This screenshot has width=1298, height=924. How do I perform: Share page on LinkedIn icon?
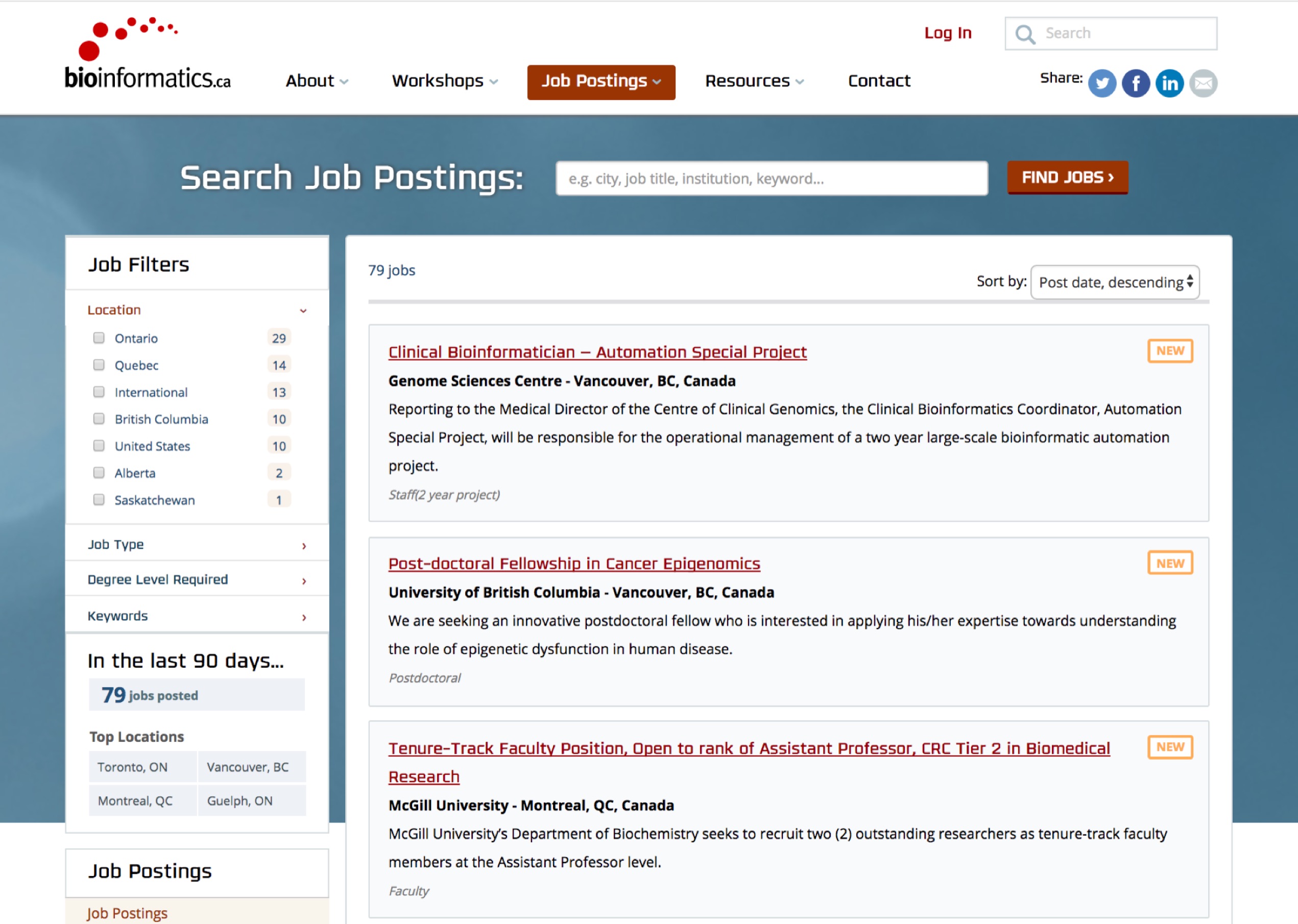tap(1169, 83)
